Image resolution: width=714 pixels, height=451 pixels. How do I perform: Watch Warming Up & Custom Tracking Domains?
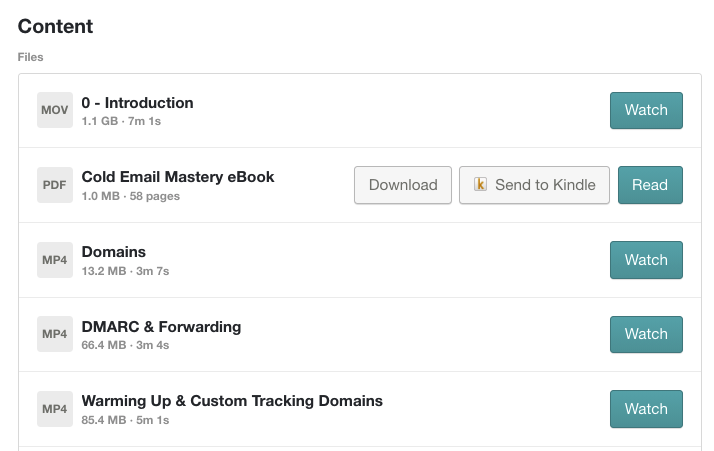click(646, 409)
